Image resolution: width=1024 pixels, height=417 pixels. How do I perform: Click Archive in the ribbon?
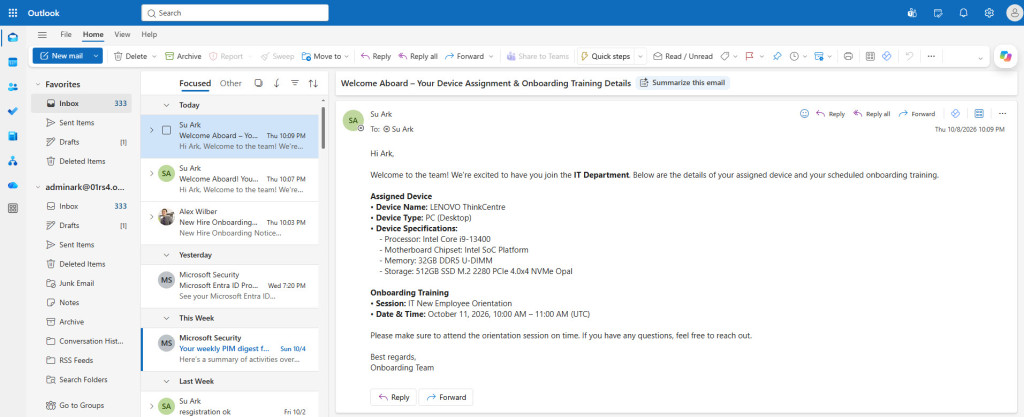pyautogui.click(x=183, y=56)
